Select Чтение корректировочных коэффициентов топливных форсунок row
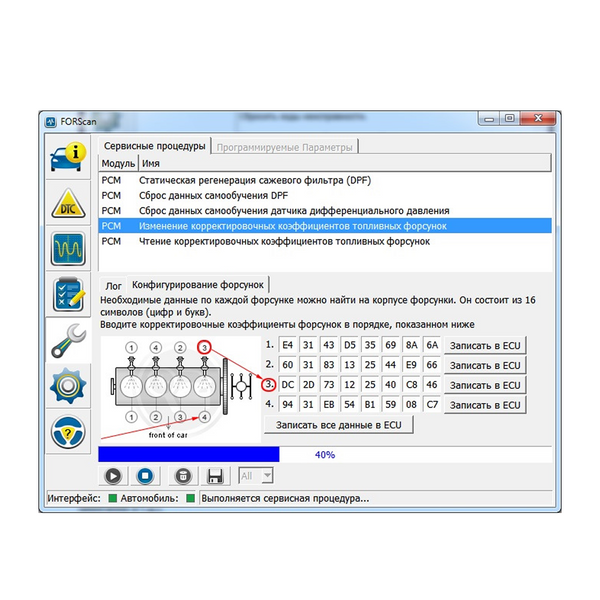This screenshot has width=600, height=600. [325, 241]
